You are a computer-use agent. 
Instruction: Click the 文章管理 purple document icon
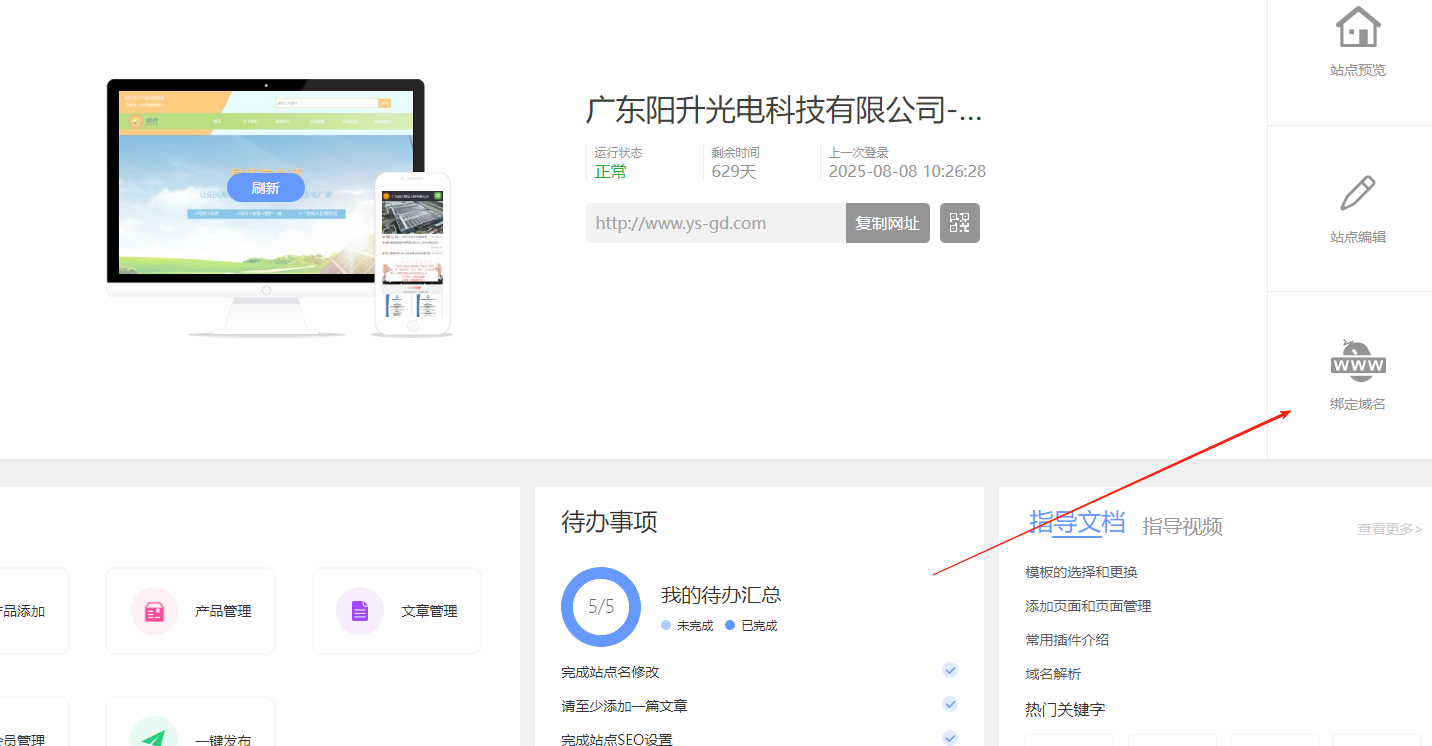click(360, 611)
